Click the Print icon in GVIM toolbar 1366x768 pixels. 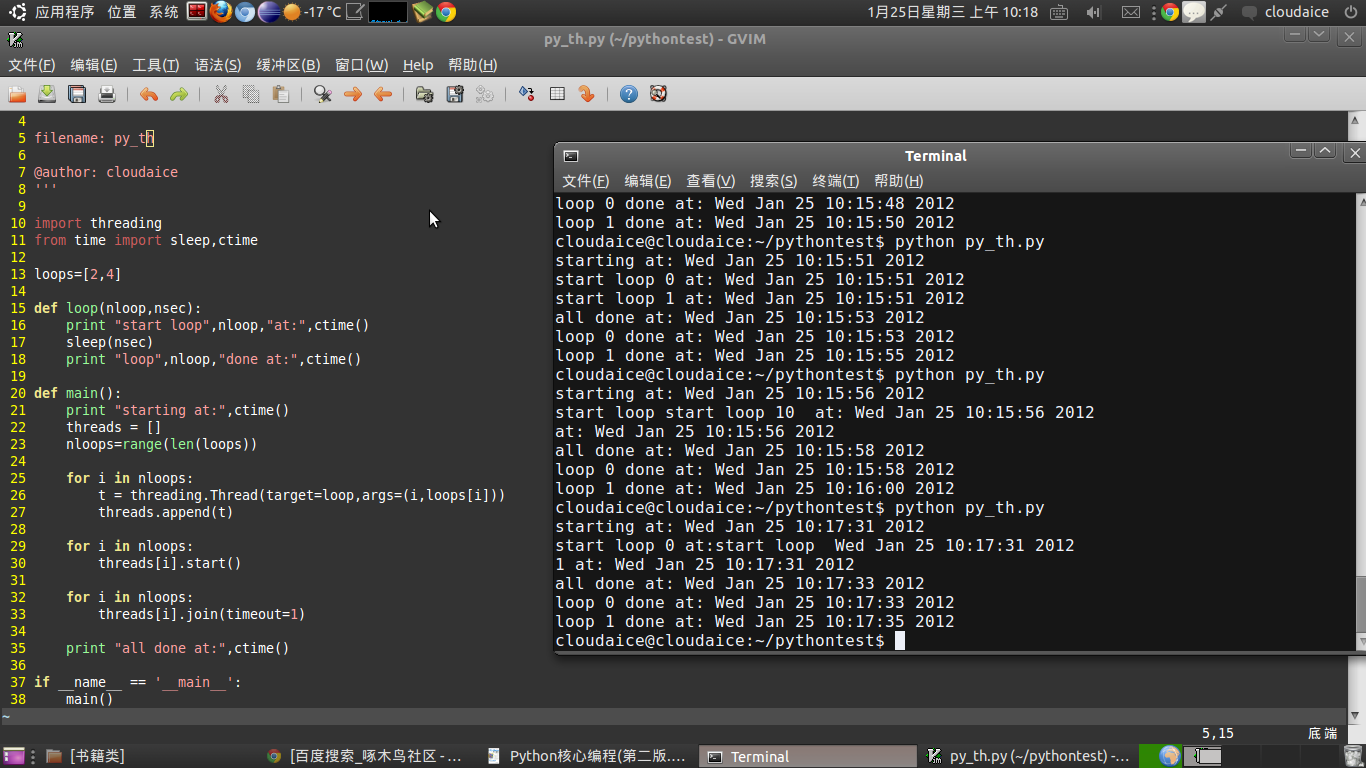pos(107,94)
